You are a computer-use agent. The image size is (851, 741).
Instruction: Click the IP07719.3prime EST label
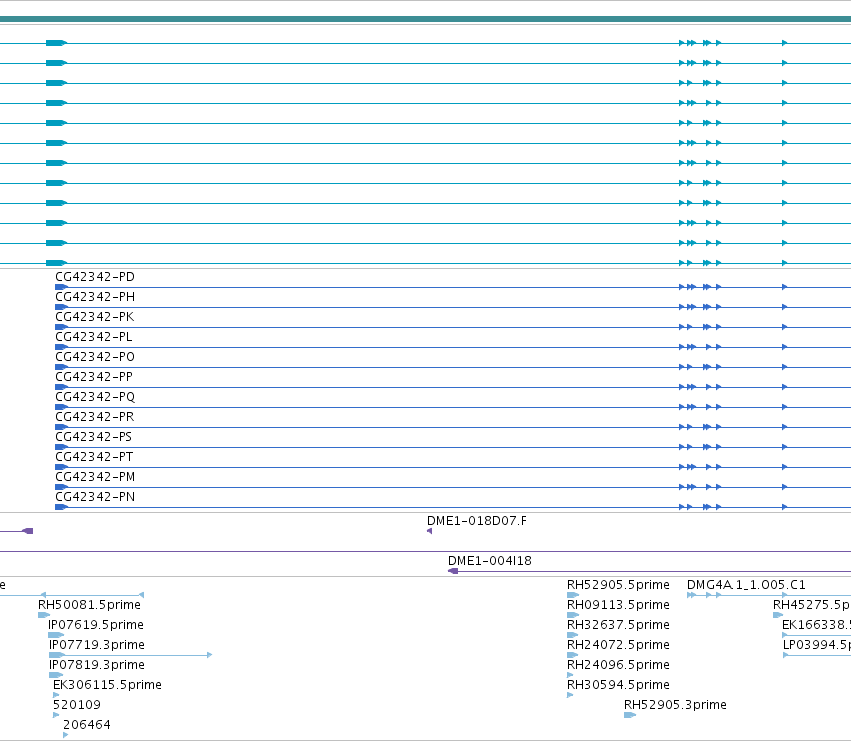point(97,645)
